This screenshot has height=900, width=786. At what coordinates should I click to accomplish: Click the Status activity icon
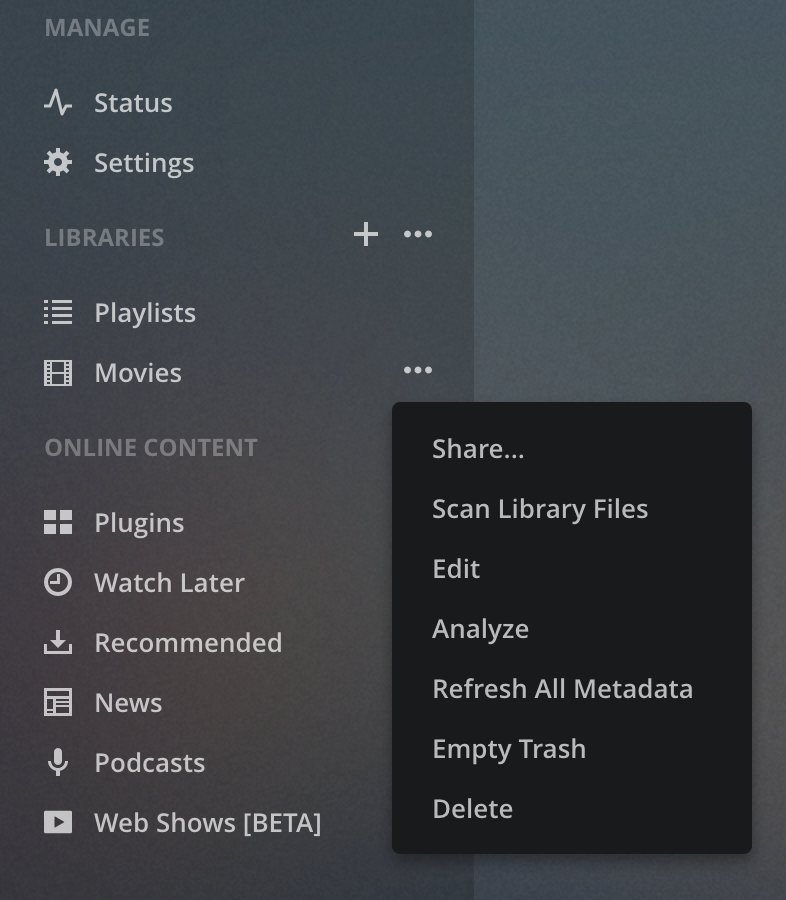point(58,102)
